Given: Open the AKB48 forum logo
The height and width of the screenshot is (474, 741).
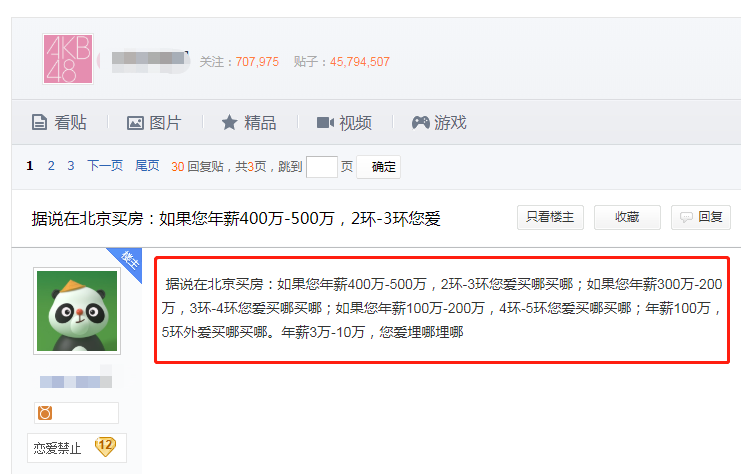Looking at the screenshot, I should (x=68, y=59).
